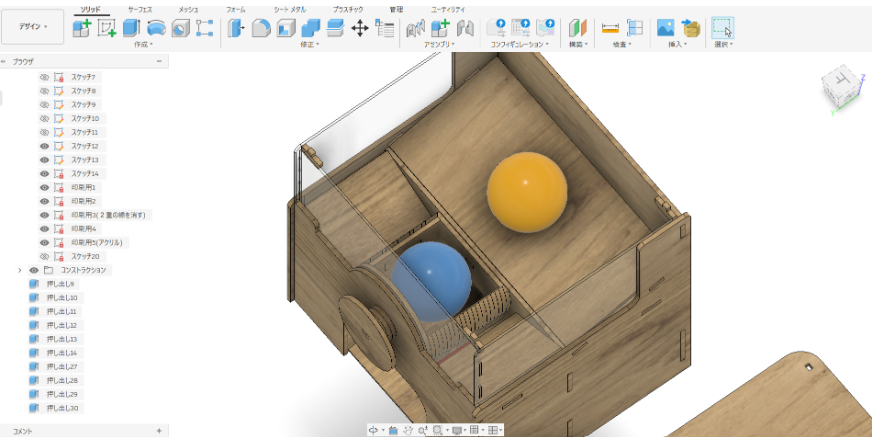Click the ViewCube in the corner
The height and width of the screenshot is (437, 872).
tap(841, 88)
